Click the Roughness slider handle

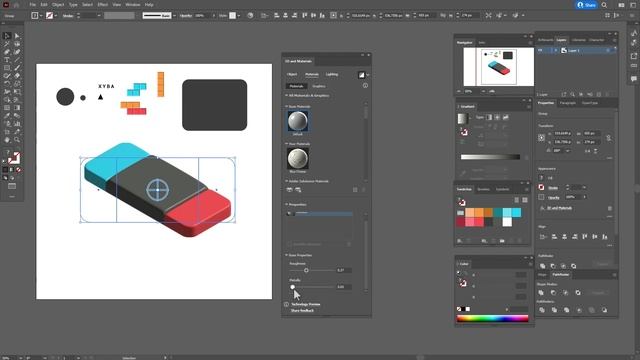coord(306,270)
